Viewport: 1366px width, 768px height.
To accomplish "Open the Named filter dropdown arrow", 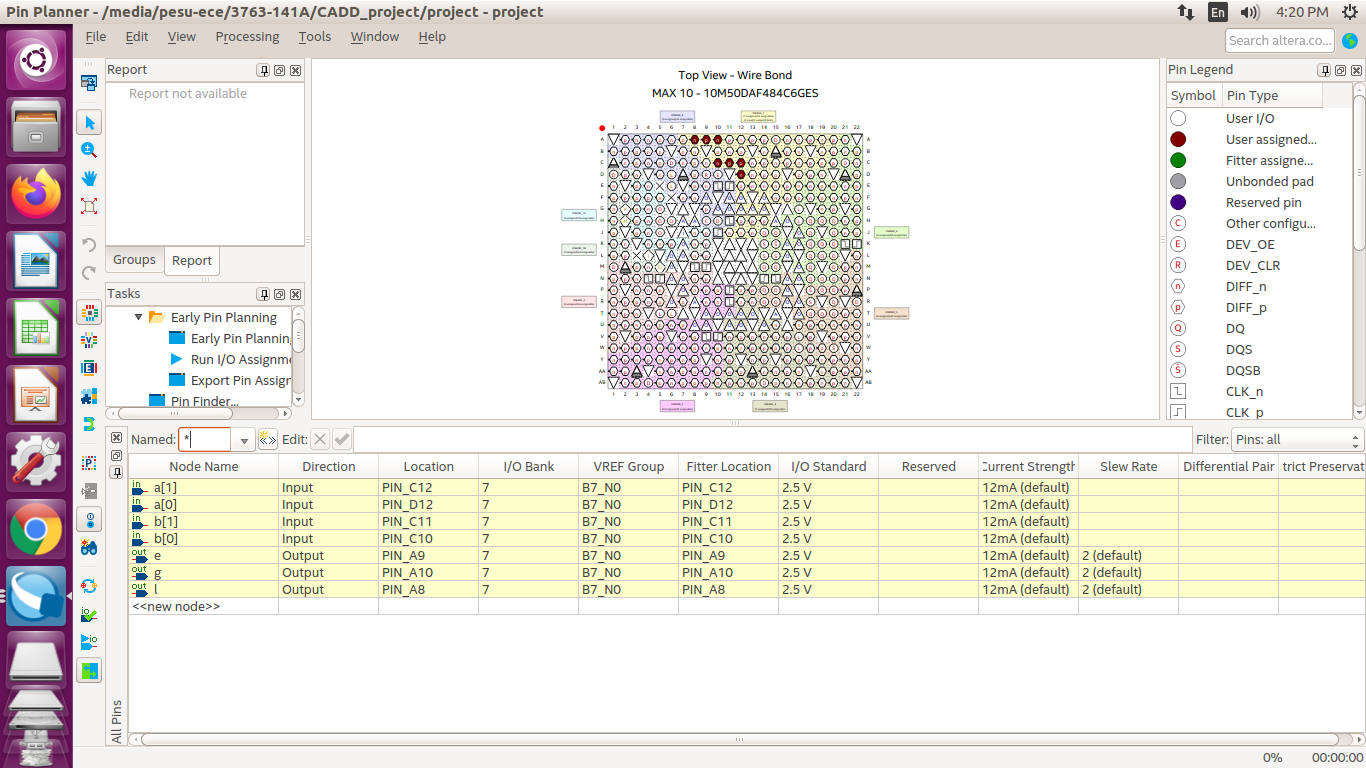I will click(243, 440).
